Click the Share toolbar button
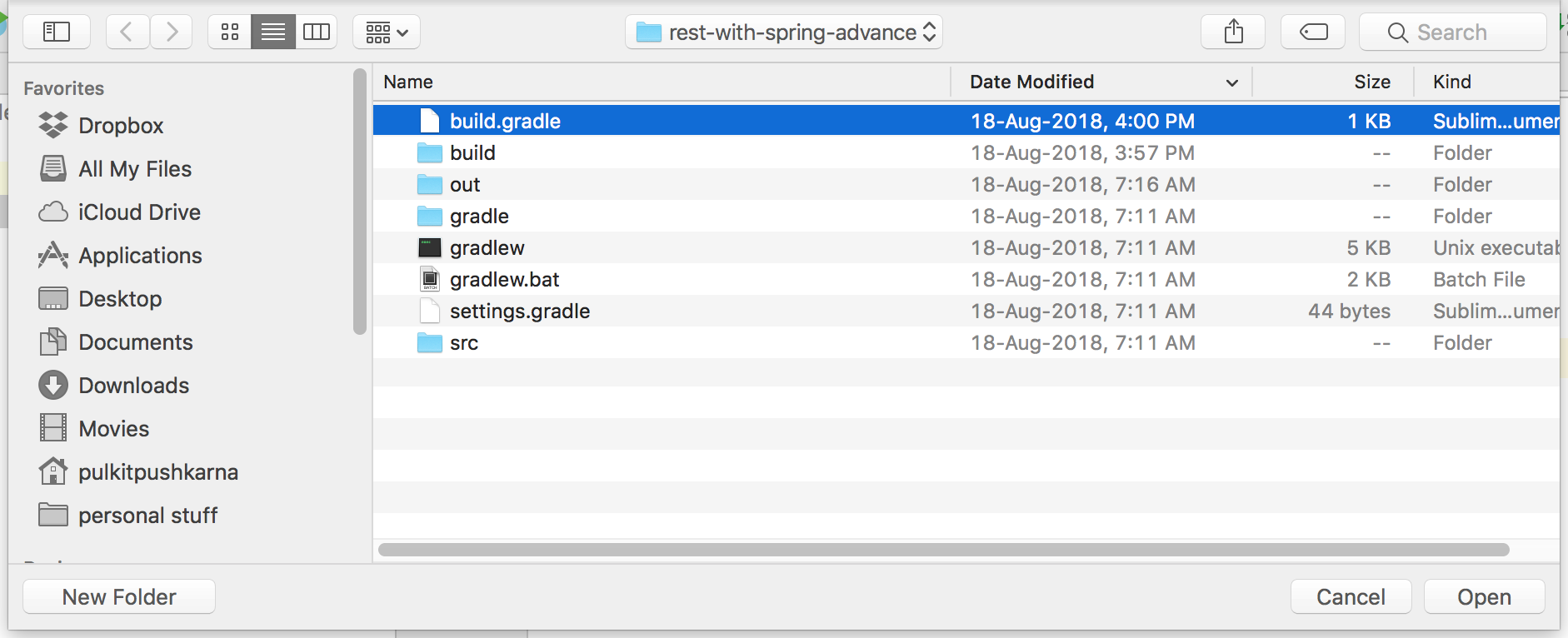The image size is (1568, 638). click(x=1233, y=32)
